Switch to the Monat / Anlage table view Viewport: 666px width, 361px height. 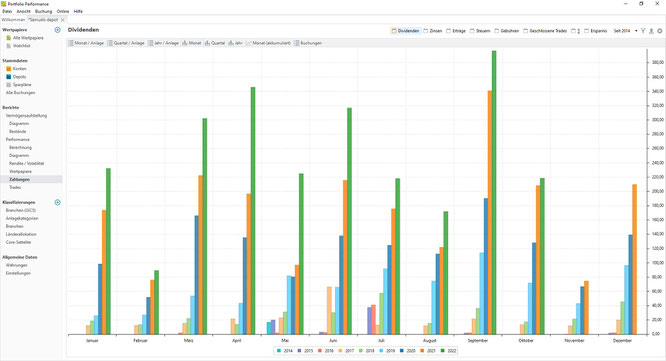tap(86, 43)
